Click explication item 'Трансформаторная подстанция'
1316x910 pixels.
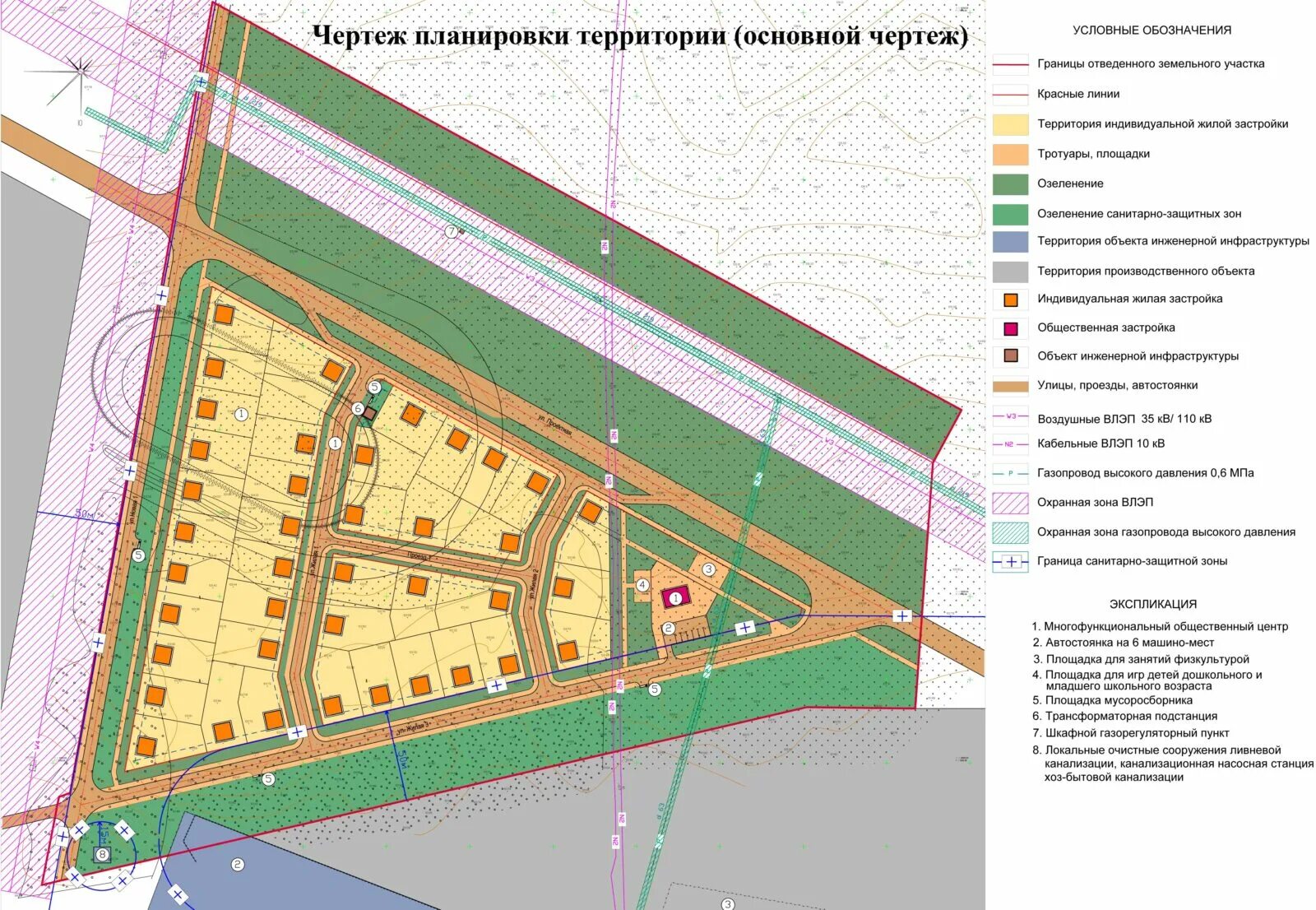(1124, 717)
